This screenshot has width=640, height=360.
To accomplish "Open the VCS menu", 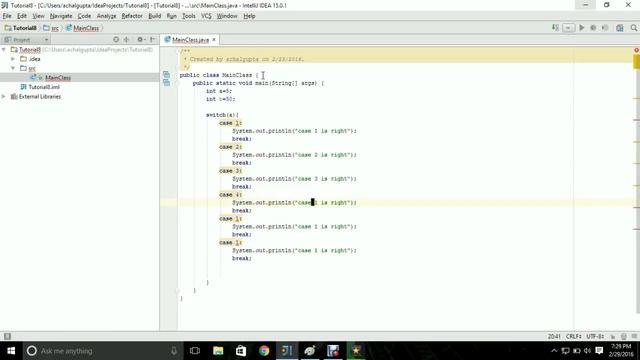I will 206,16.
